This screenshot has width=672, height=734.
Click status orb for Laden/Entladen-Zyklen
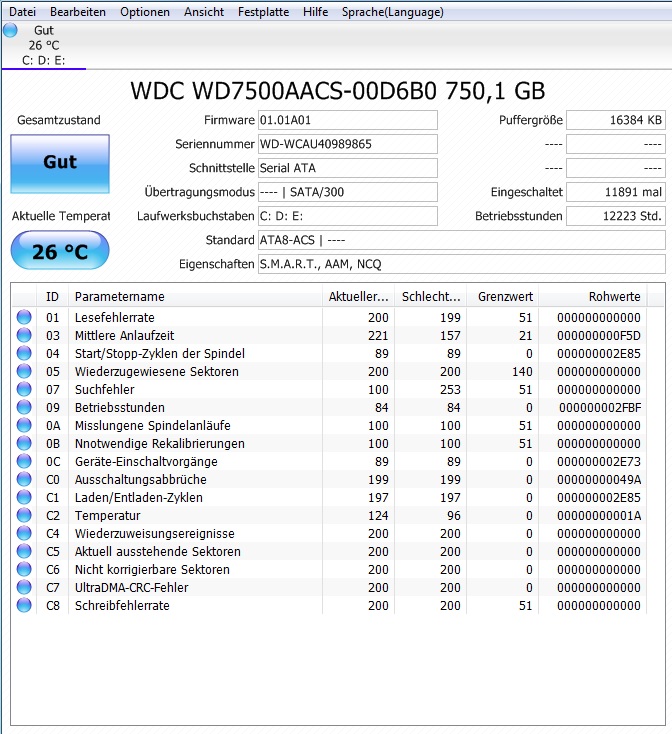click(x=24, y=497)
